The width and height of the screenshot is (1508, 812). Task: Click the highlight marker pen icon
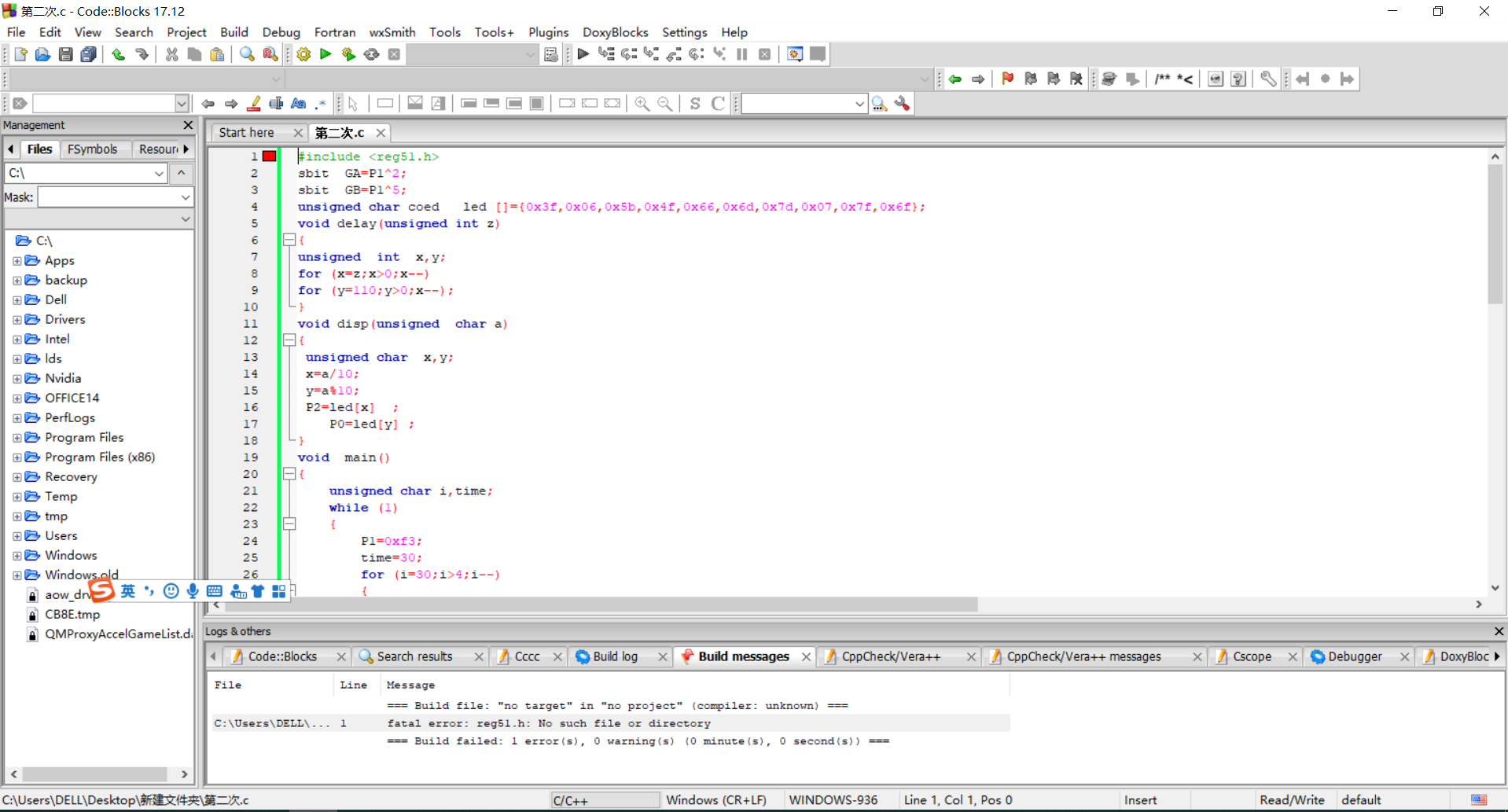(253, 104)
